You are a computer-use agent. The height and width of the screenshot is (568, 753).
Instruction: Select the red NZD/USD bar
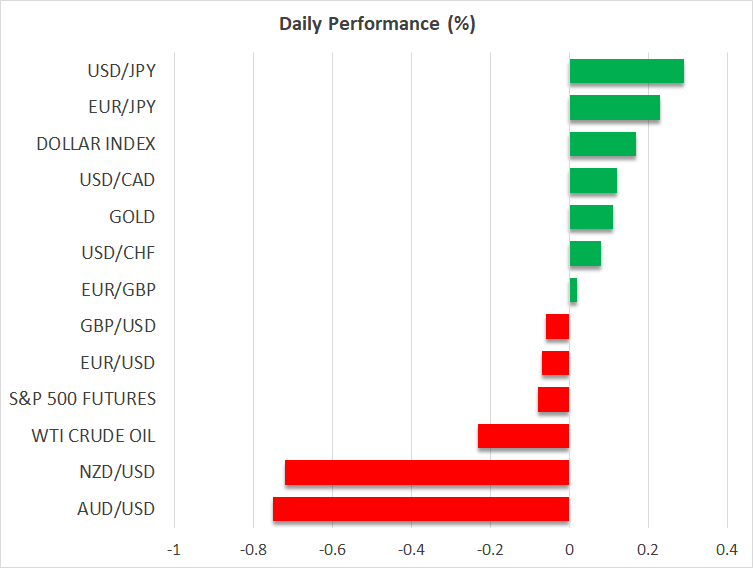point(427,472)
